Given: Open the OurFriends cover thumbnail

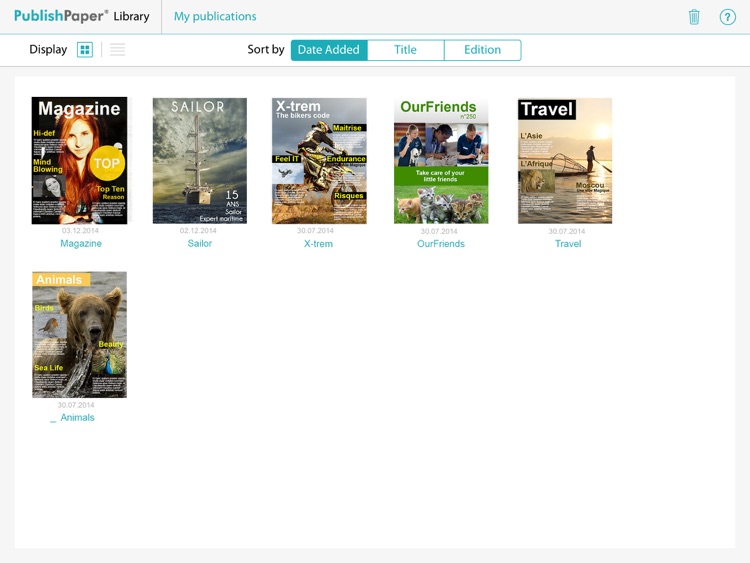Looking at the screenshot, I should point(441,161).
